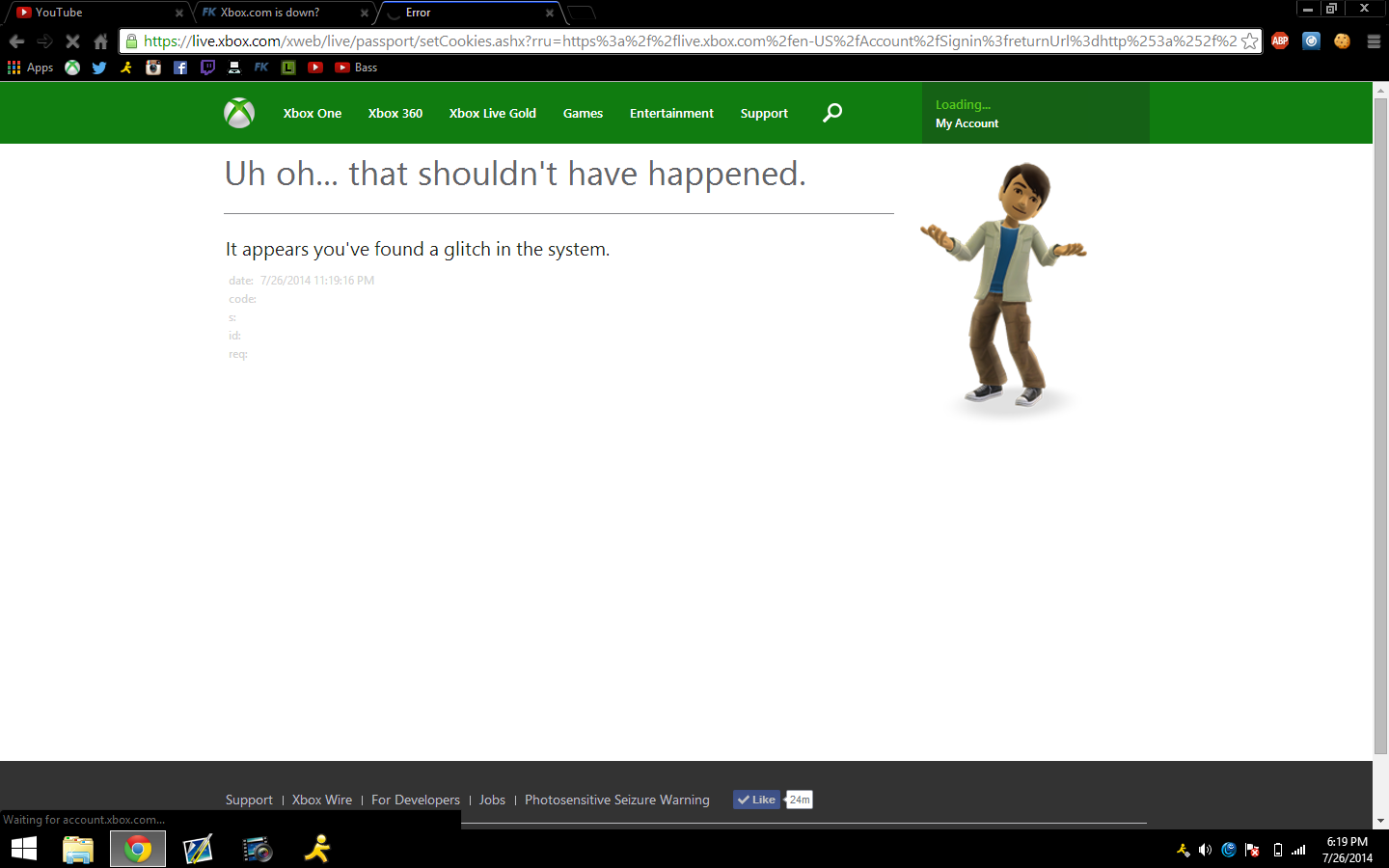Open the AIM app on the taskbar
The image size is (1389, 868).
tap(317, 849)
